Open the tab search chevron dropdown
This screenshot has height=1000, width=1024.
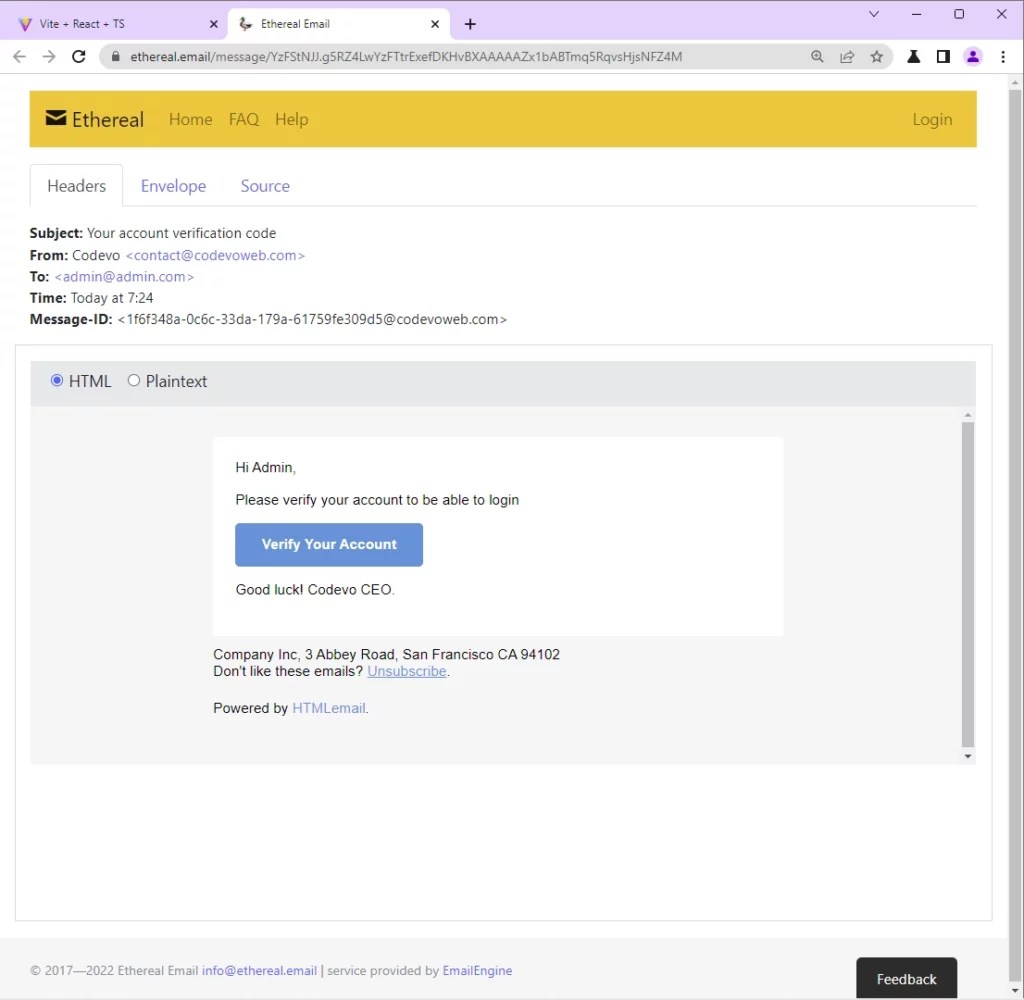click(x=873, y=14)
